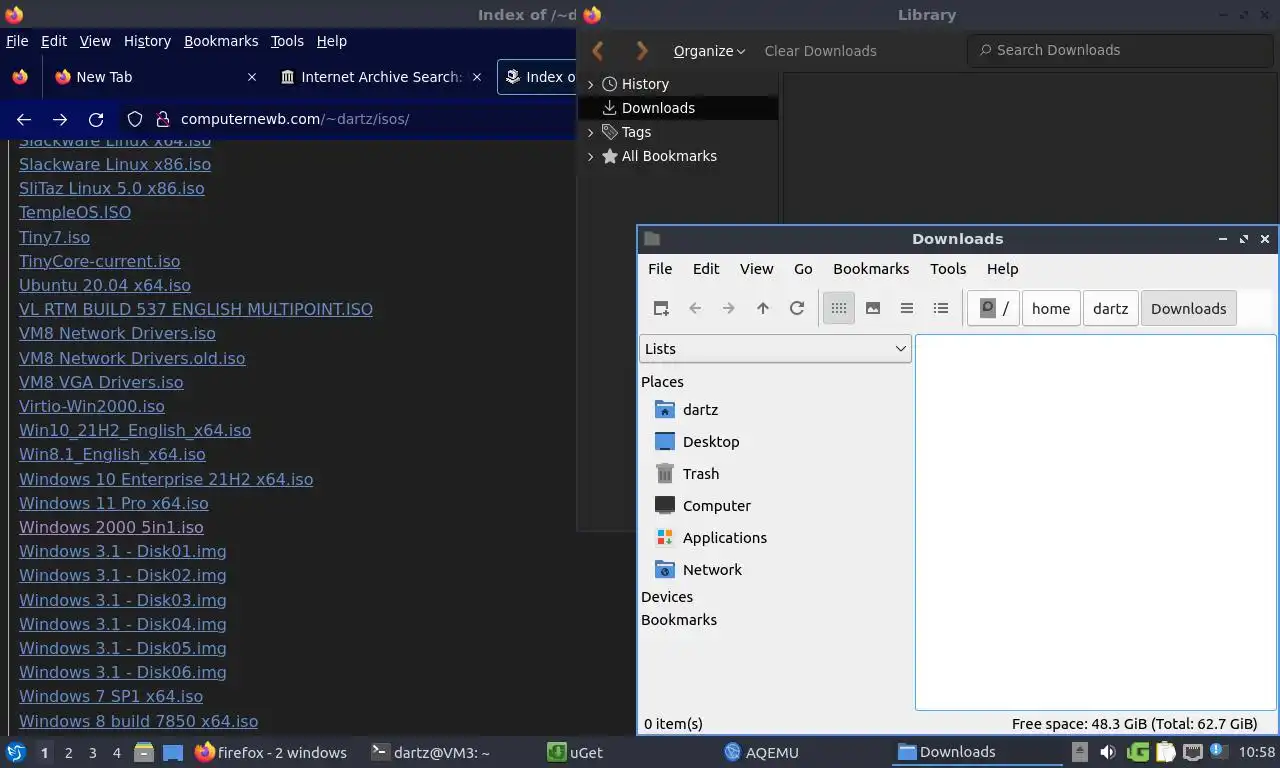The width and height of the screenshot is (1280, 768).
Task: Open Windows 11 Pro x64.iso link
Action: tap(114, 503)
